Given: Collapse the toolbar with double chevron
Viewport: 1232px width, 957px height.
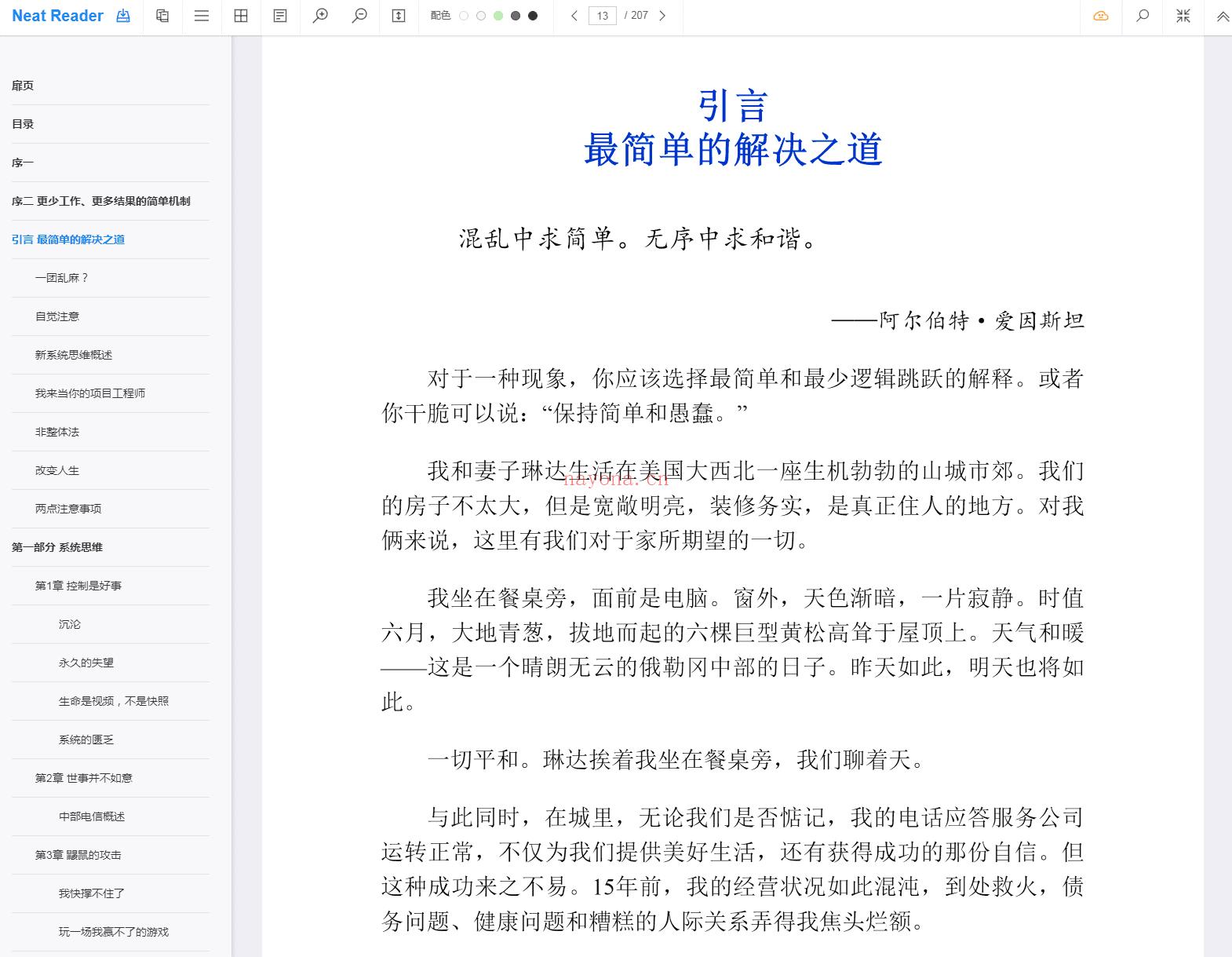Looking at the screenshot, I should click(x=1223, y=16).
